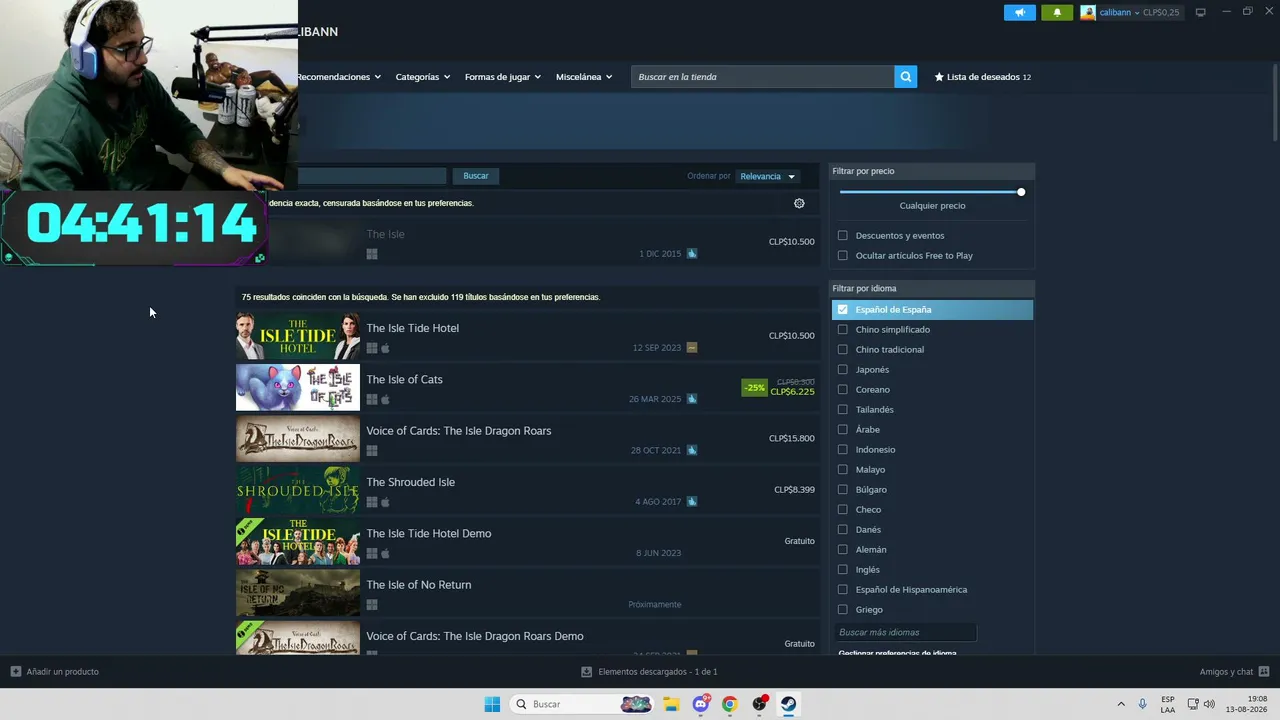Open the Categorías dropdown menu
This screenshot has height=720, width=1280.
423,77
